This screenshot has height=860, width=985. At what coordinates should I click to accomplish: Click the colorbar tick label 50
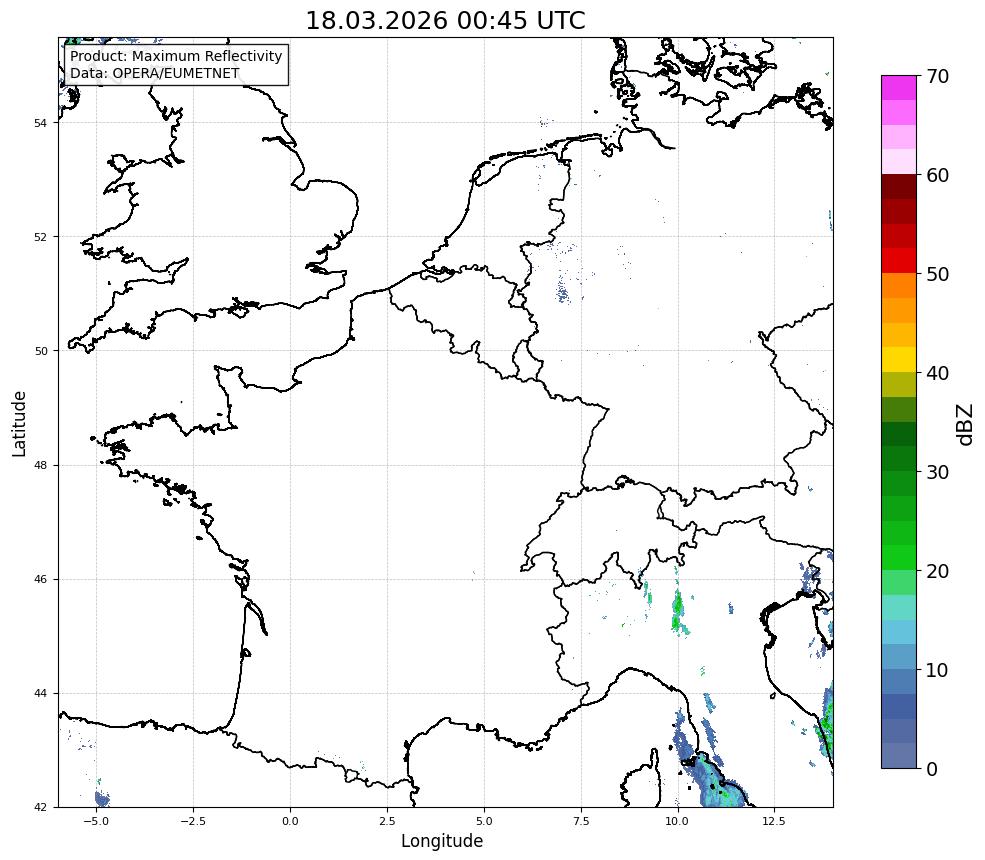tap(937, 275)
